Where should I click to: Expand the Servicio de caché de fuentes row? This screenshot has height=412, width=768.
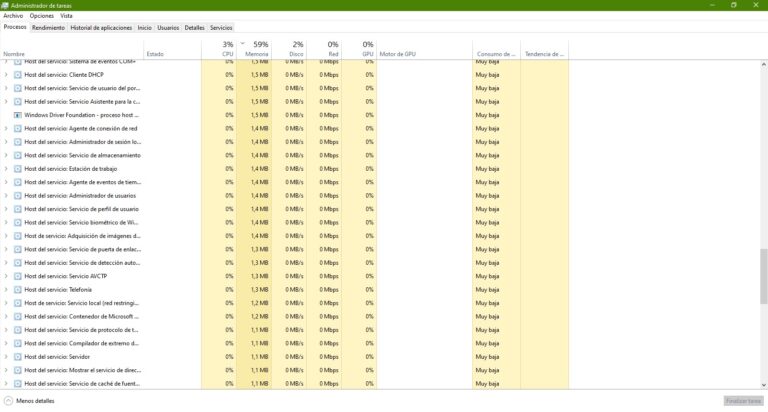pos(6,384)
